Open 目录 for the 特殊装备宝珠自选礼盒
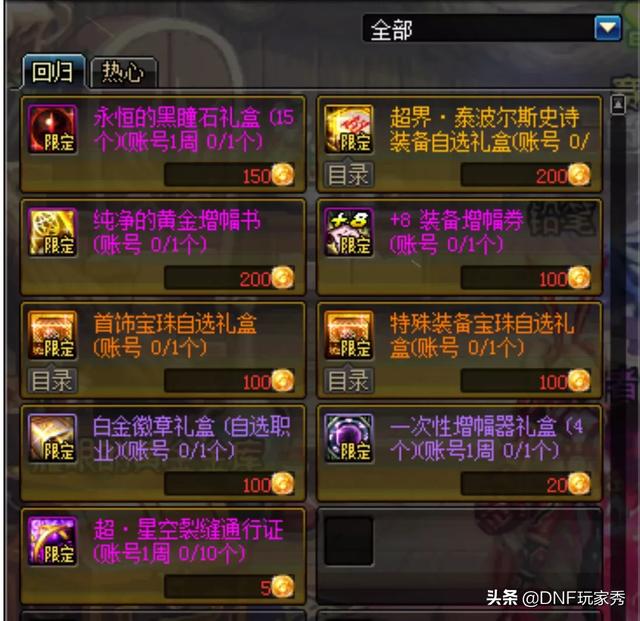 (349, 381)
